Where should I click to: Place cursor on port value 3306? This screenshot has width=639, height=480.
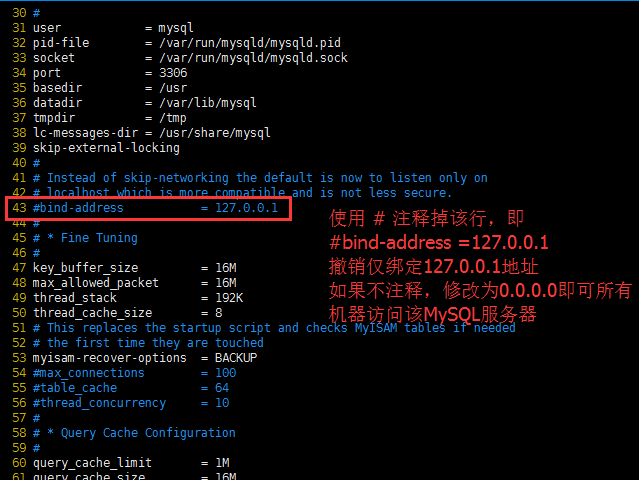(x=173, y=73)
